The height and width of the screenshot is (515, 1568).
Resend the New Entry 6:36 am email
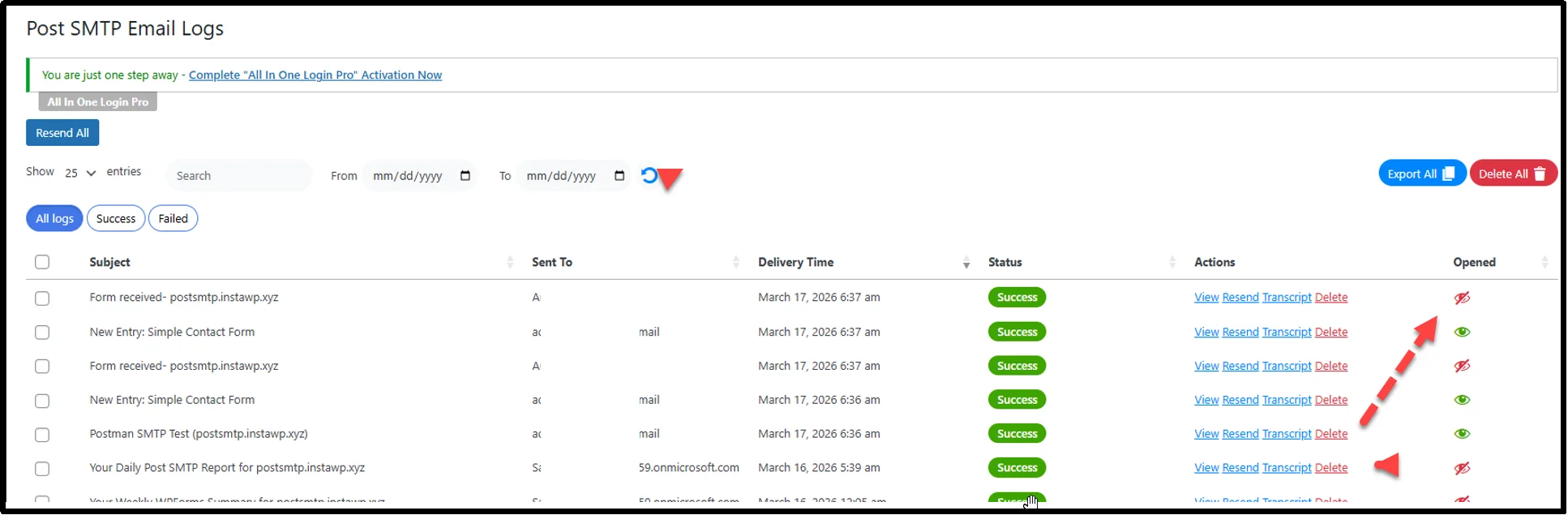pos(1240,400)
